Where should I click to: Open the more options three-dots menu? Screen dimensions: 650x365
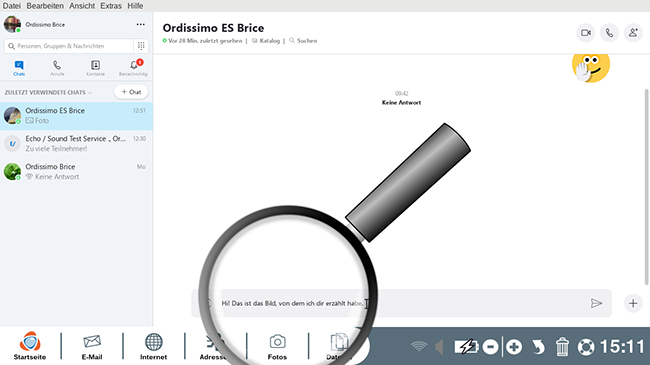tap(141, 24)
